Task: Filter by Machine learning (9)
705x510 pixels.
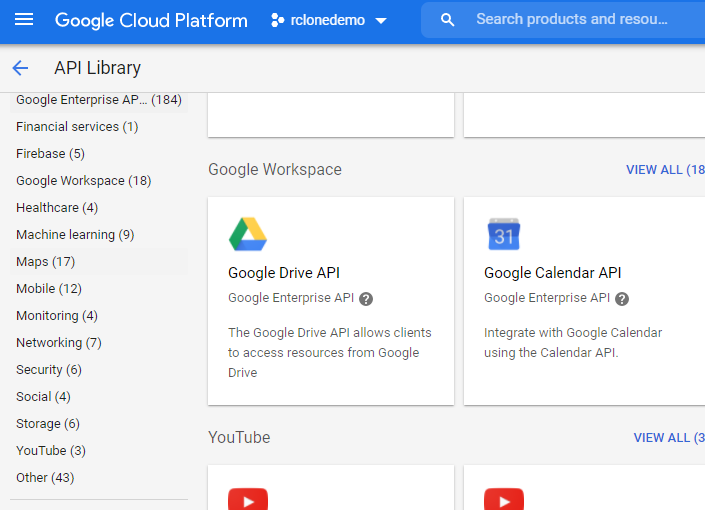Action: (75, 235)
